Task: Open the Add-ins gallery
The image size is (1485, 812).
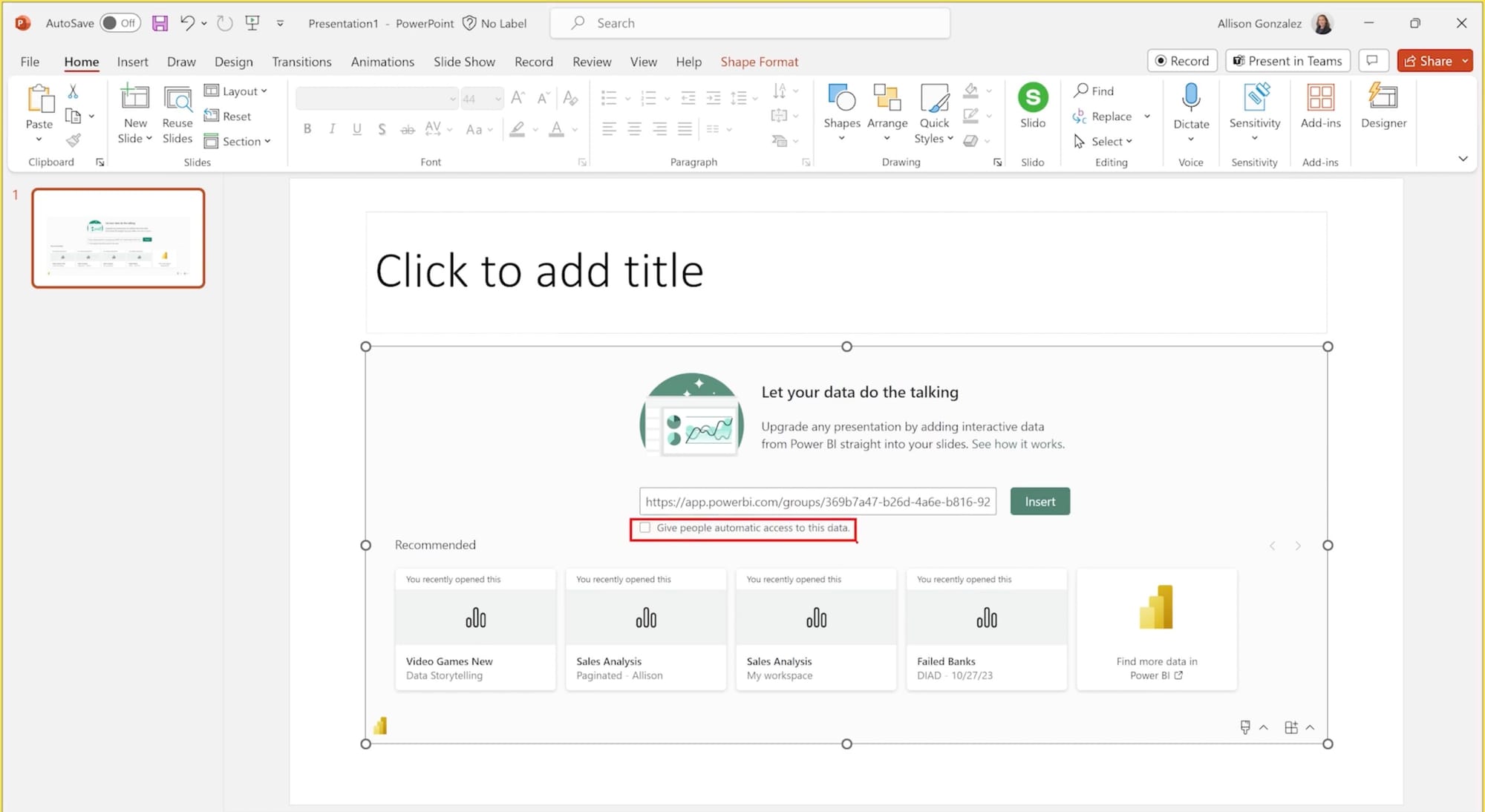Action: (1320, 106)
